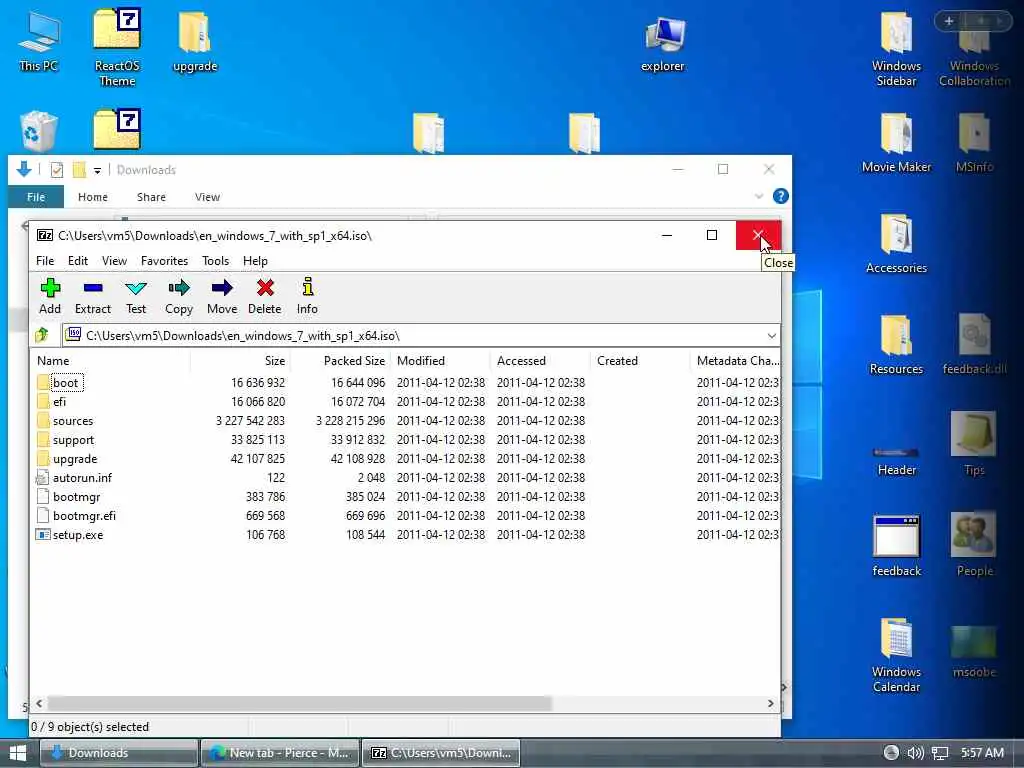Select the Windows Sidebar desktop folder

point(896,50)
